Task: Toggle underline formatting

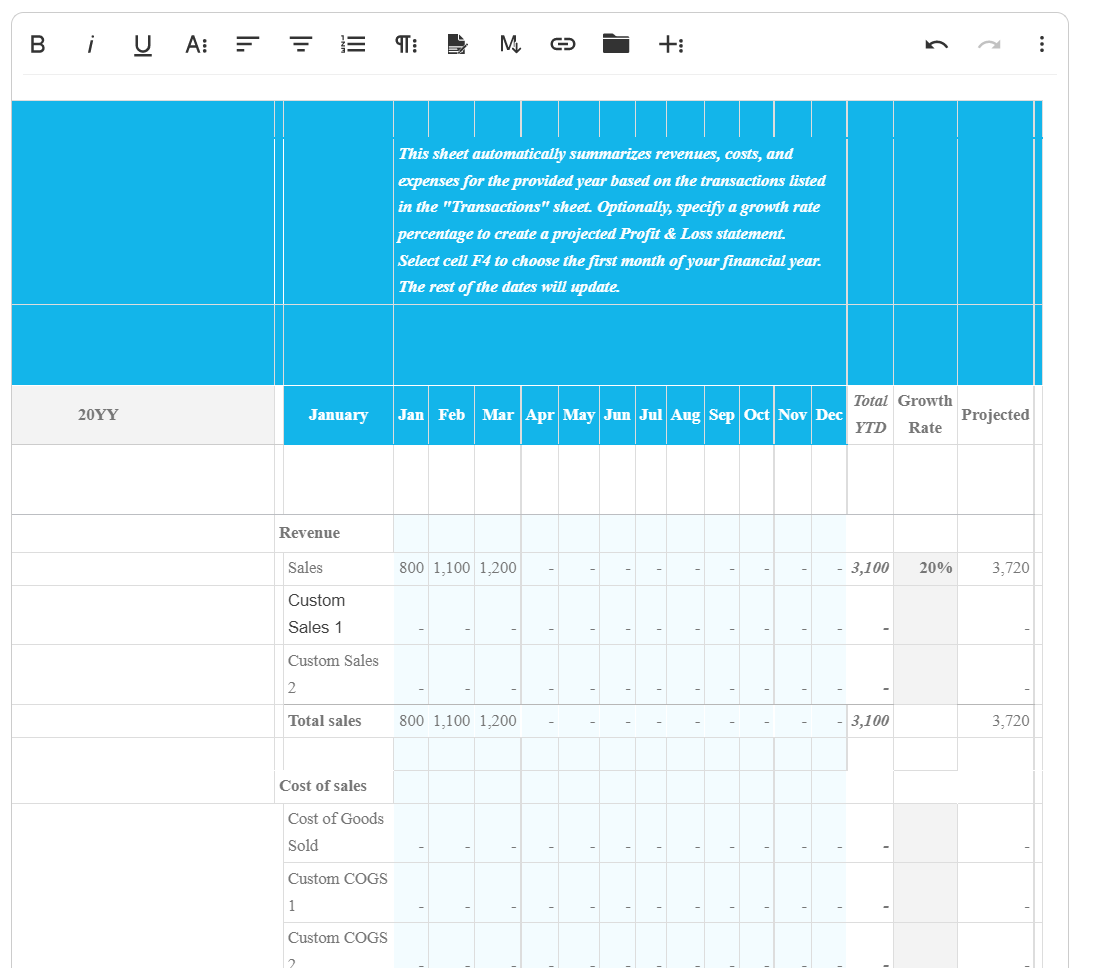Action: point(143,44)
